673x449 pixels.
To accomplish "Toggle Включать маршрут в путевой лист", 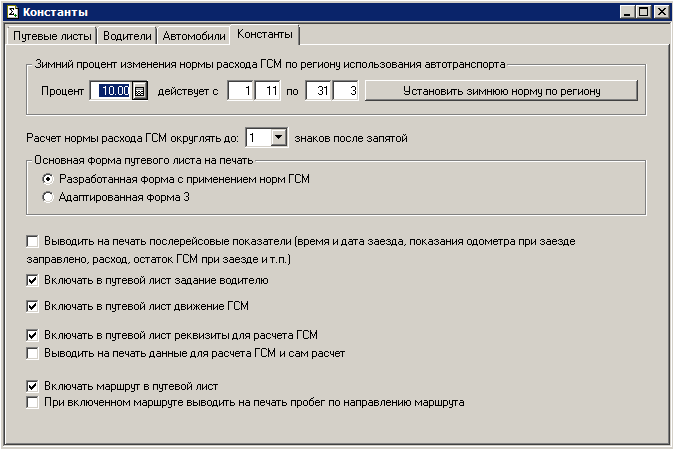I will (x=33, y=385).
